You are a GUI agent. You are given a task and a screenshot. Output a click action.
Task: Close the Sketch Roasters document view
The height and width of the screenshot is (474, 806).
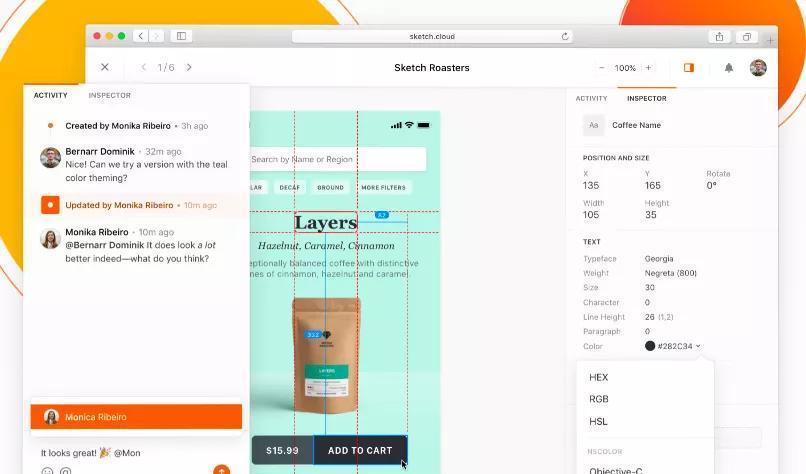[x=105, y=67]
